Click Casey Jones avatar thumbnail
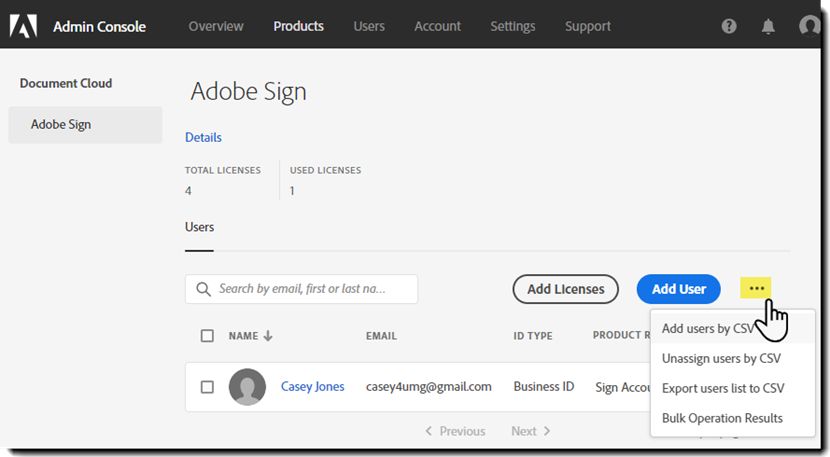The image size is (830, 457). click(247, 387)
